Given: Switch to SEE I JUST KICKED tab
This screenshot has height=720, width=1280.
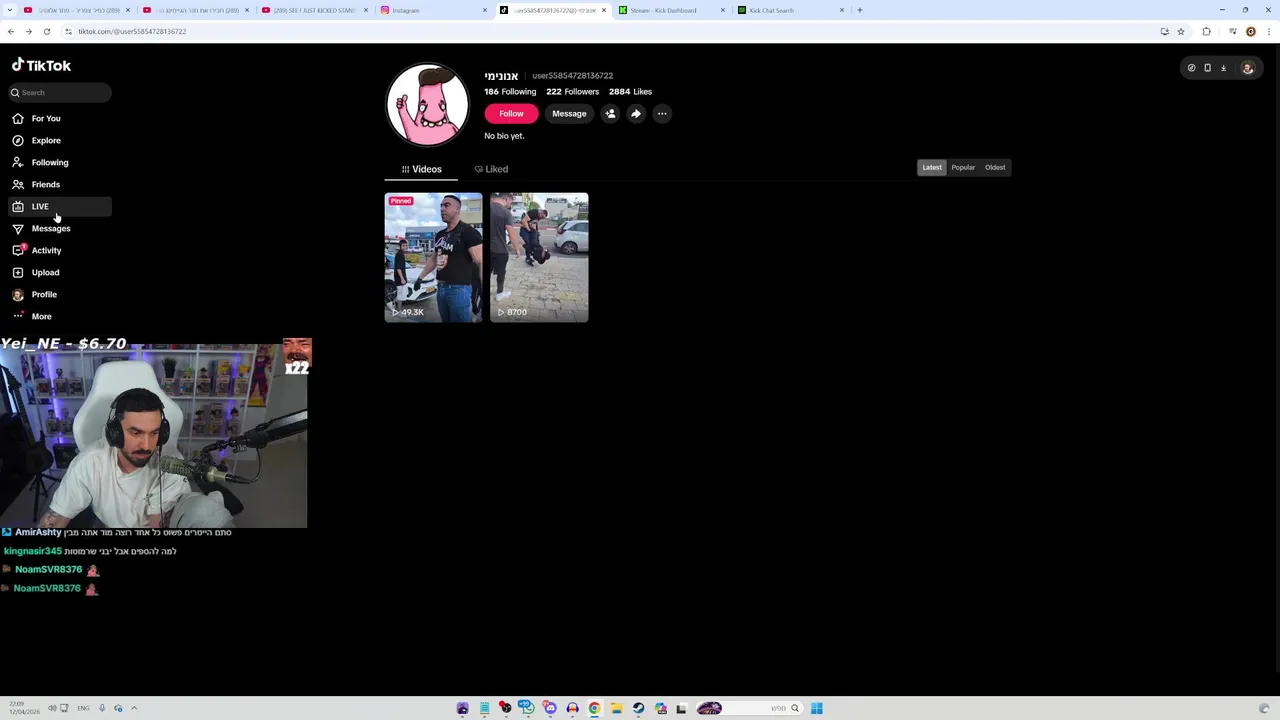Looking at the screenshot, I should pyautogui.click(x=314, y=10).
